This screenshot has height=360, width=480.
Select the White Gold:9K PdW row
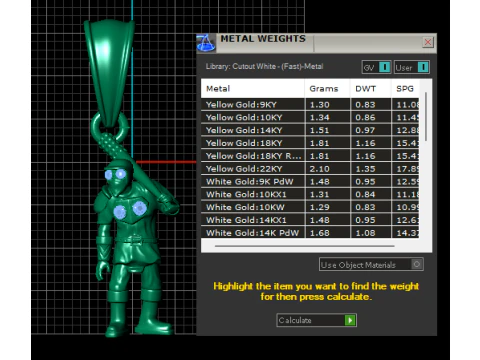point(310,182)
